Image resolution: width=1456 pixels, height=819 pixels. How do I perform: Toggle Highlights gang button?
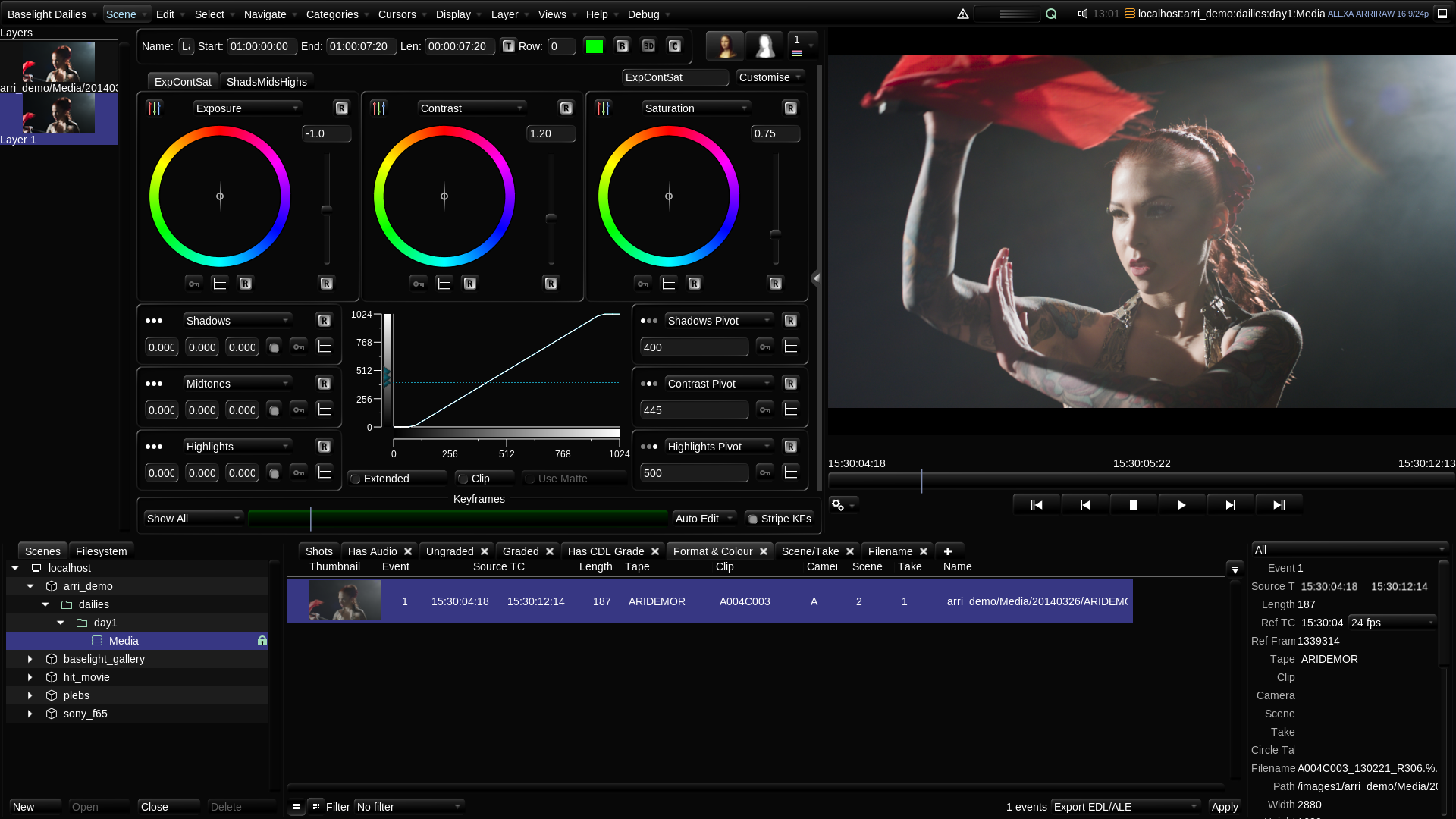click(x=274, y=473)
